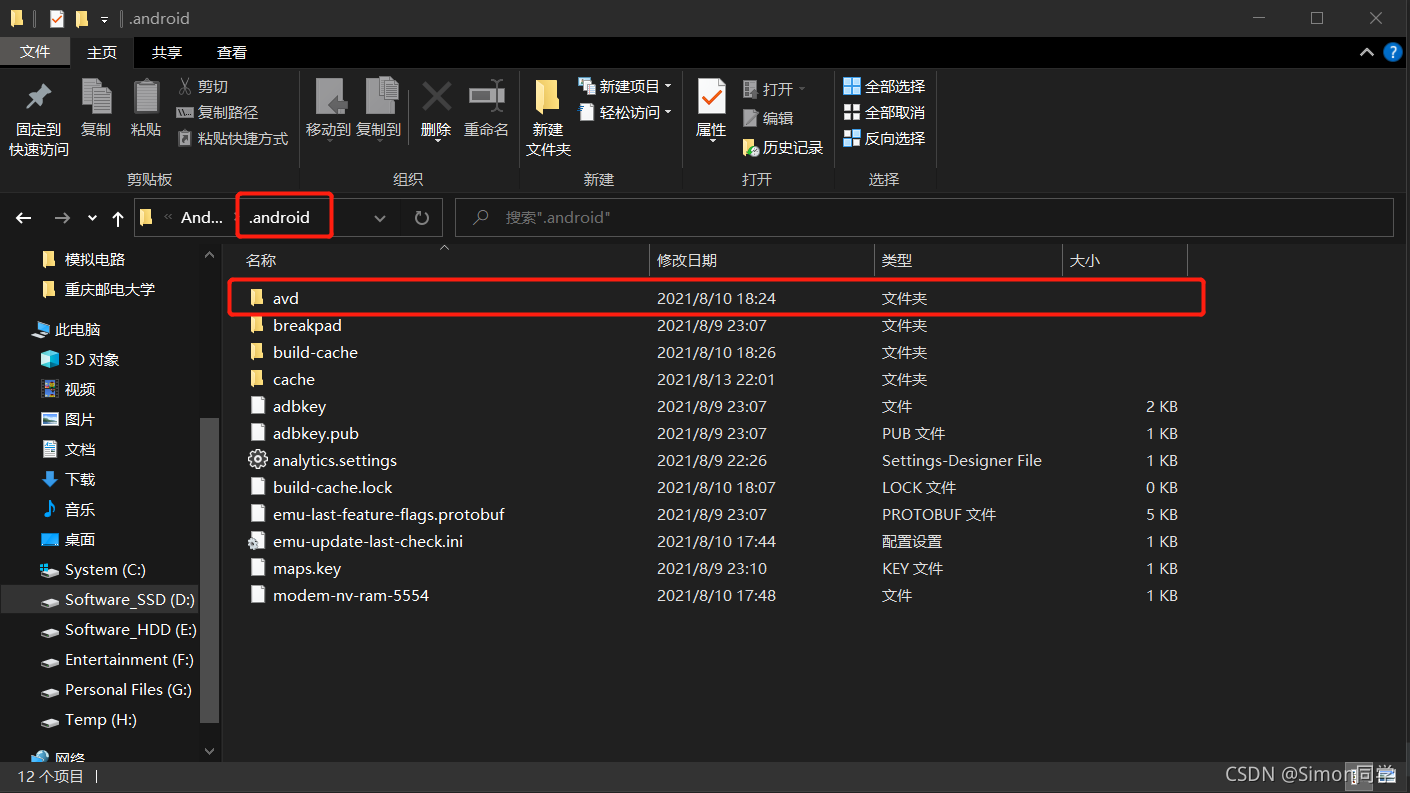This screenshot has height=793, width=1410.
Task: Click the navigation pane vertical scrollbar
Action: coord(210,570)
